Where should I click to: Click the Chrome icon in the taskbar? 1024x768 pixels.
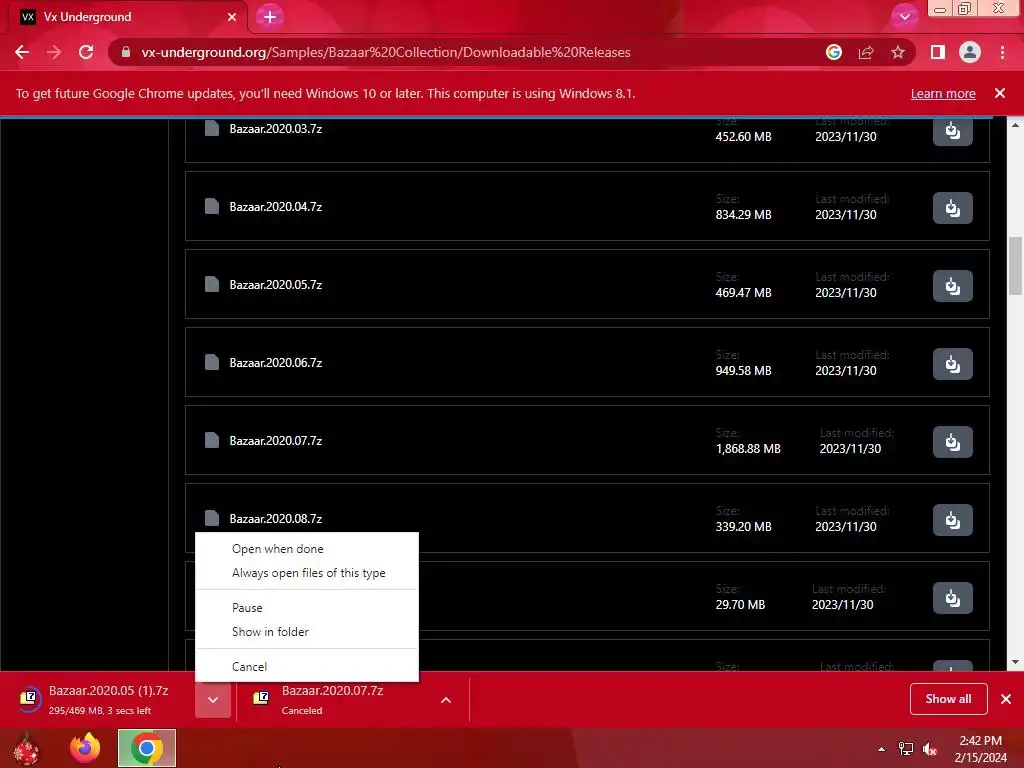[147, 748]
